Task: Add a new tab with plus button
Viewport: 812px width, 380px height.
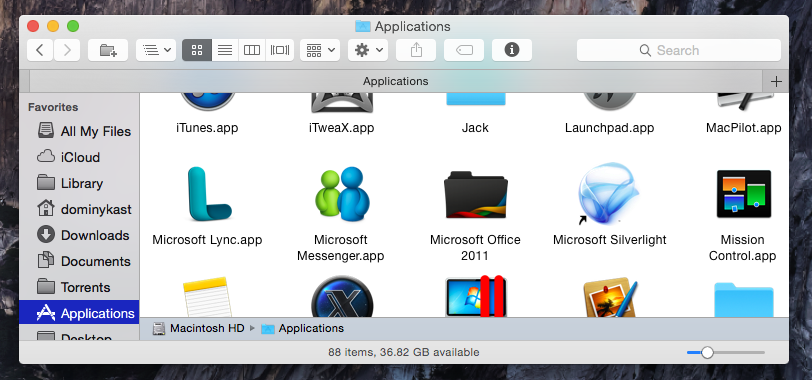Action: [x=776, y=81]
